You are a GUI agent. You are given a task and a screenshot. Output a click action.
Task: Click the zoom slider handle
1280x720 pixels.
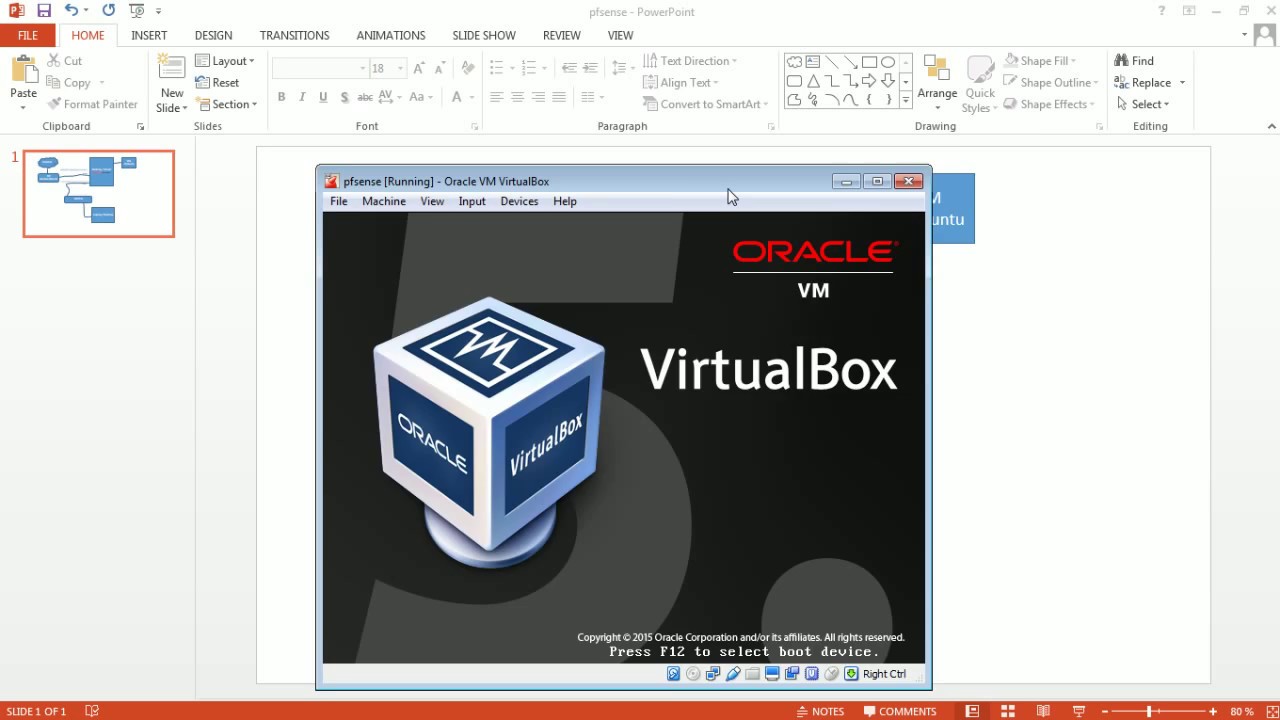tap(1149, 711)
